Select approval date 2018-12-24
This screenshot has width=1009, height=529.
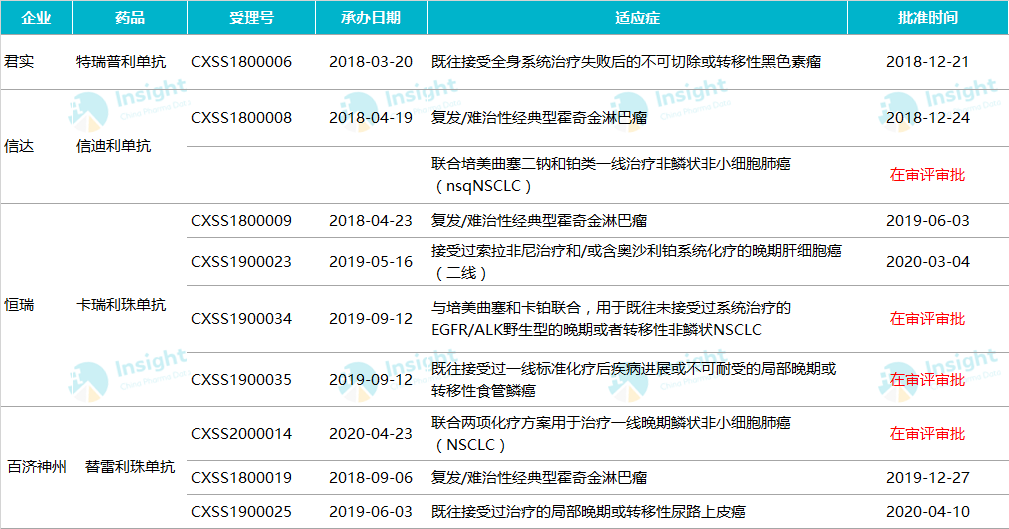928,118
